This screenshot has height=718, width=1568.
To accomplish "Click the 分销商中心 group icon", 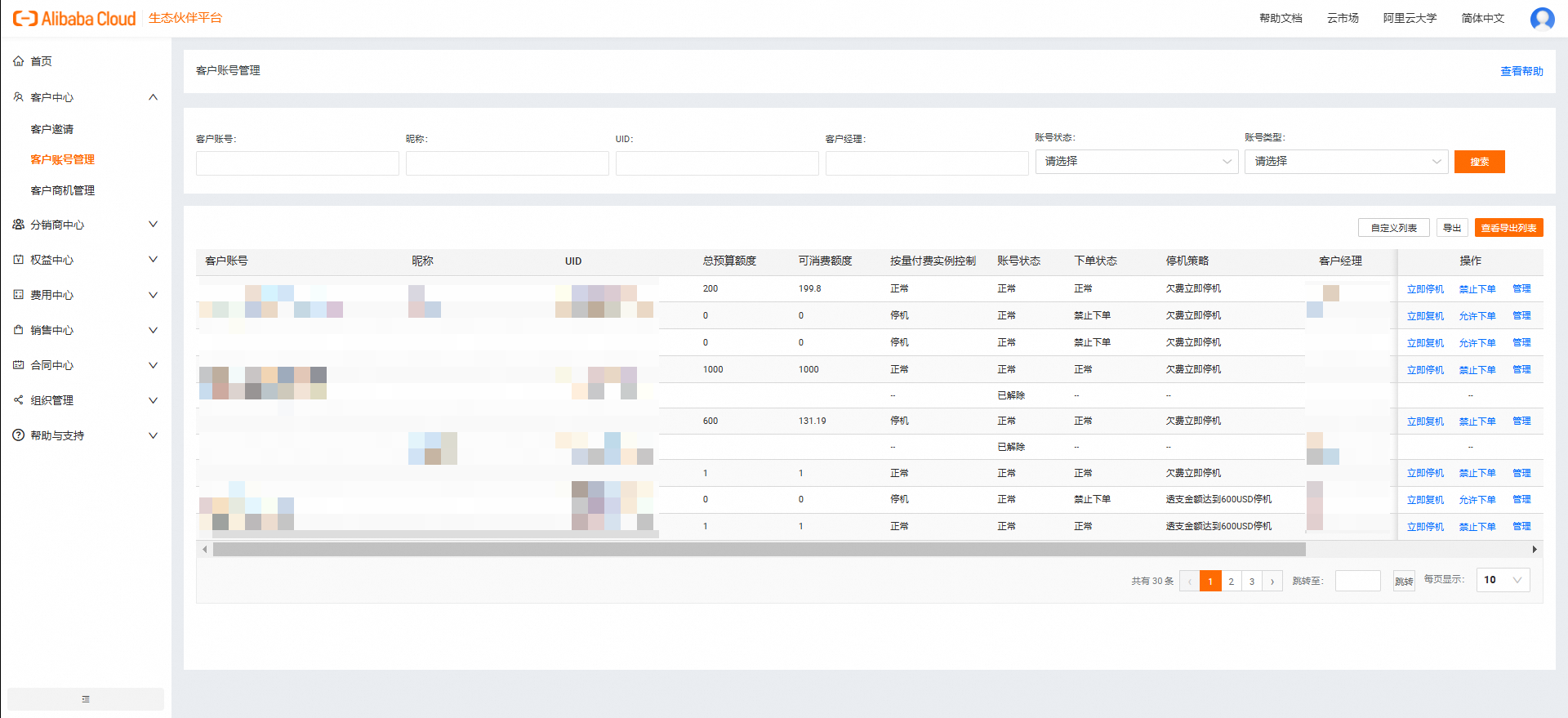I will pos(18,225).
